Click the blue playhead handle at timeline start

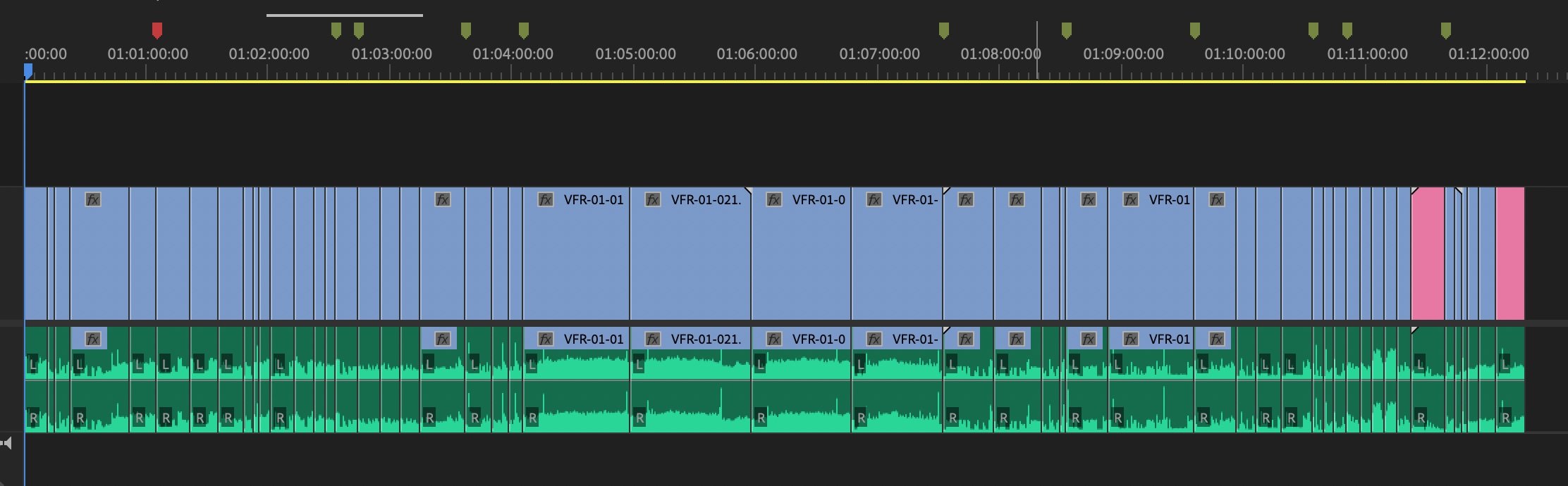click(28, 70)
